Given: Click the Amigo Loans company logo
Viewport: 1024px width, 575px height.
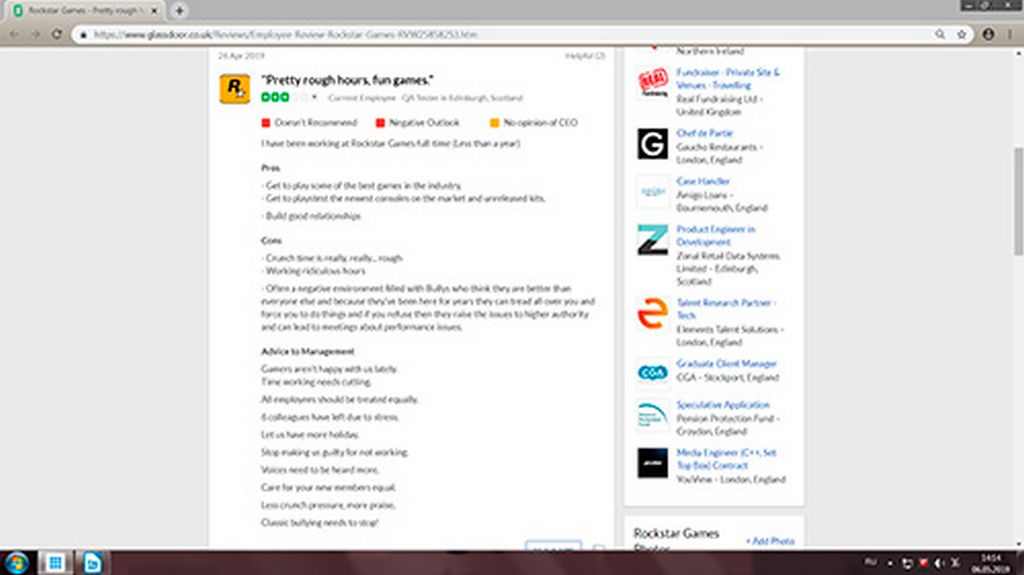Looking at the screenshot, I should [x=652, y=191].
